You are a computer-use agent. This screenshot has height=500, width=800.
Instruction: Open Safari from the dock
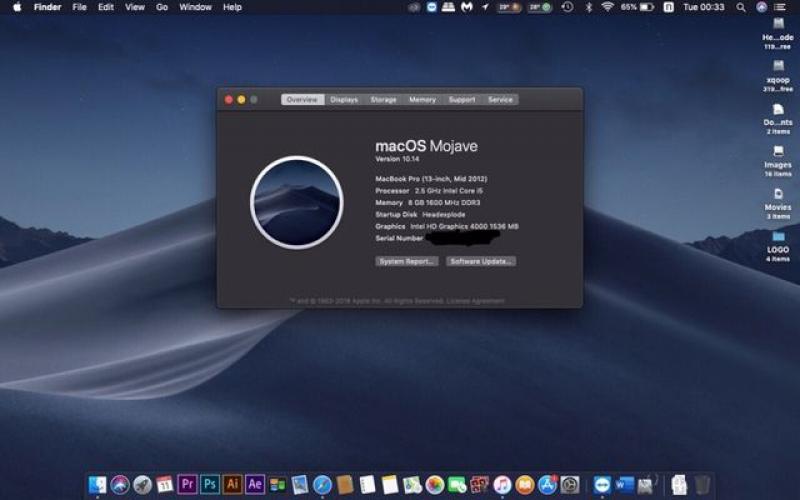coord(322,485)
